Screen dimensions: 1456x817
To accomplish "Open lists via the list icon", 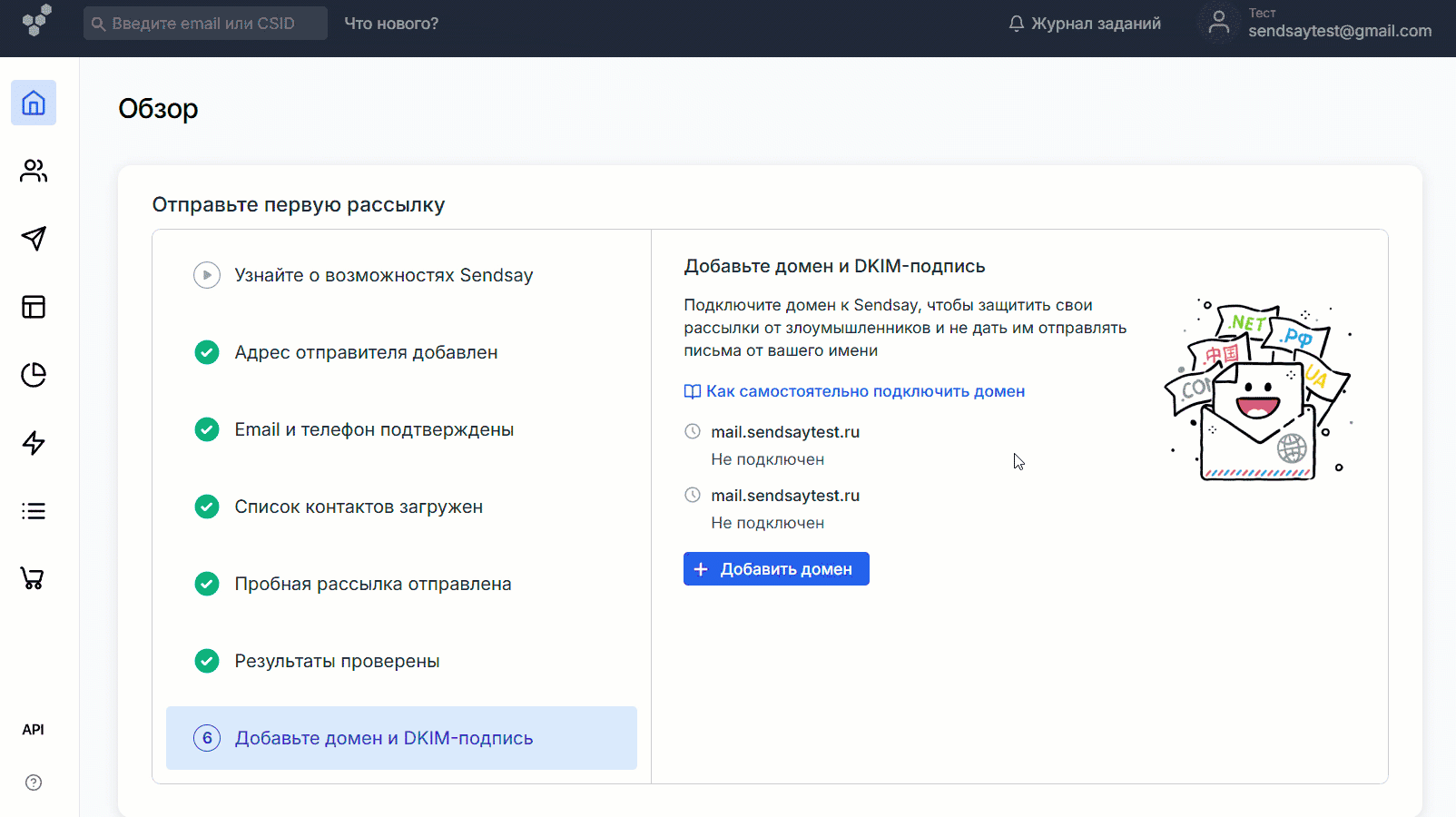I will pyautogui.click(x=34, y=510).
